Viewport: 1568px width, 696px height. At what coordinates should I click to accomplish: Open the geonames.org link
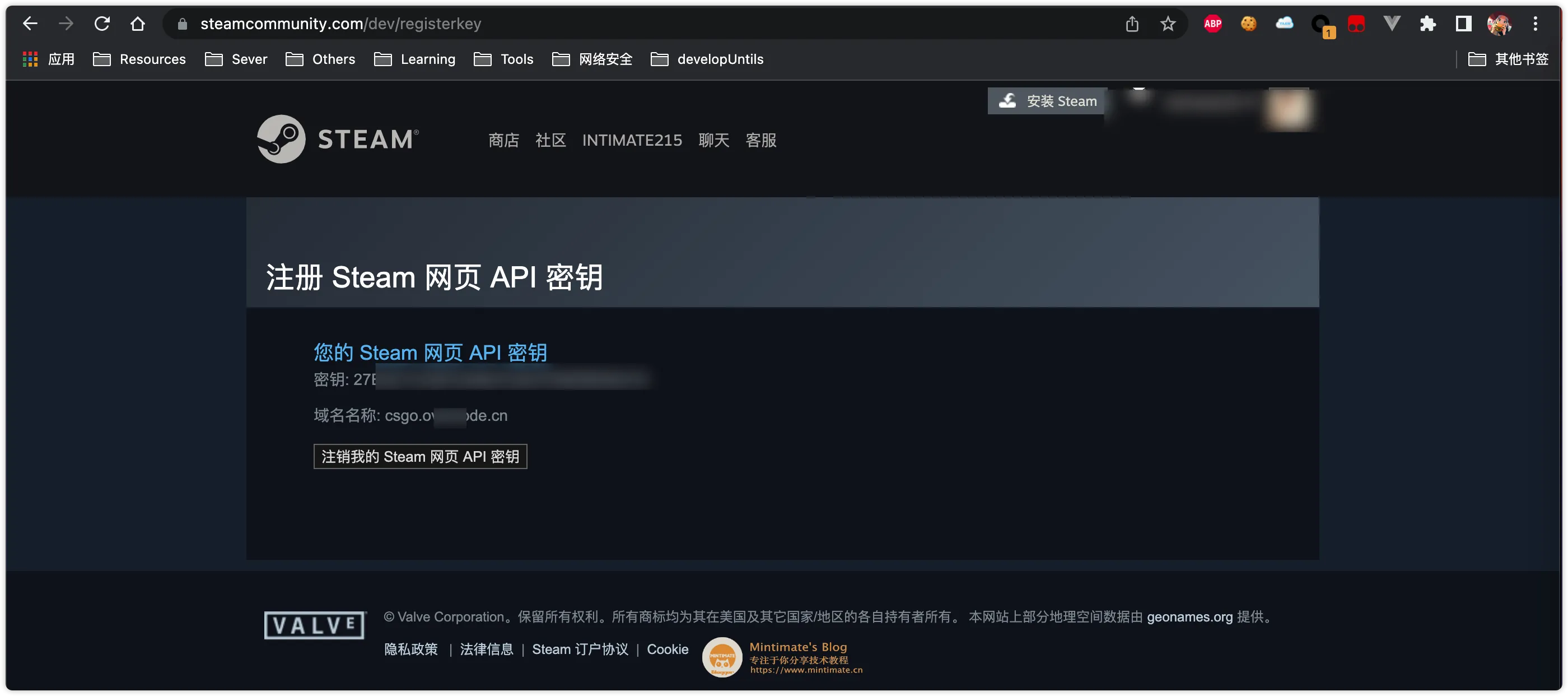pyautogui.click(x=1189, y=617)
